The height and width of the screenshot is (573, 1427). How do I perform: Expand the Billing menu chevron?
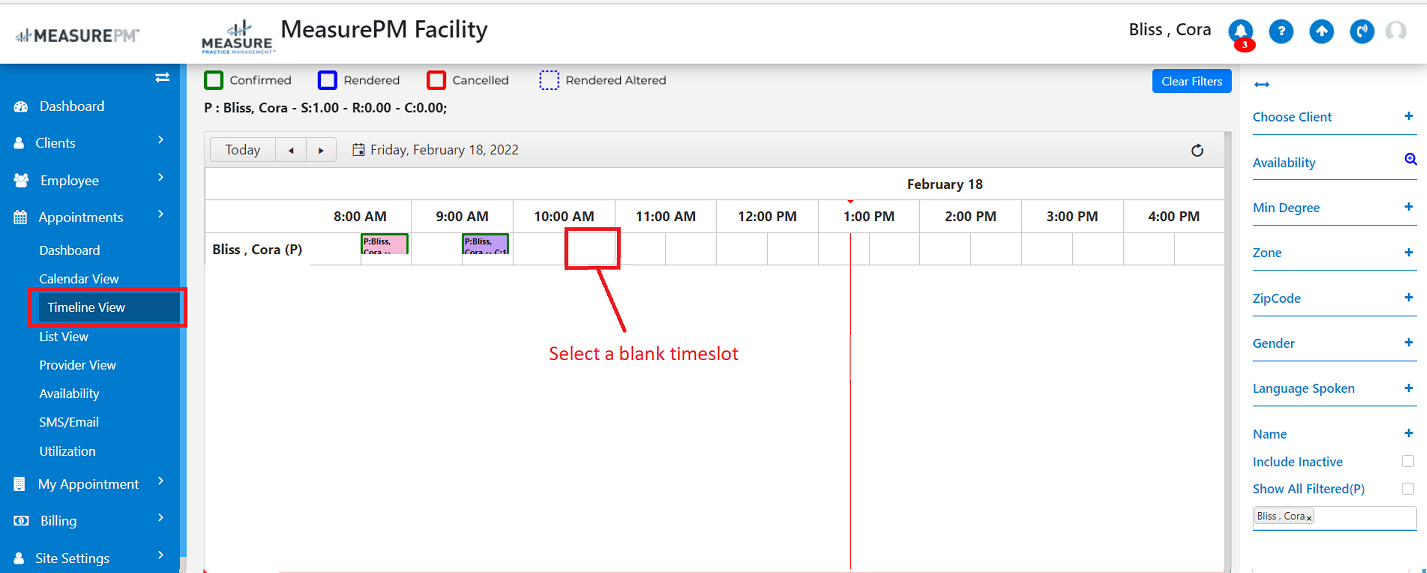point(161,518)
